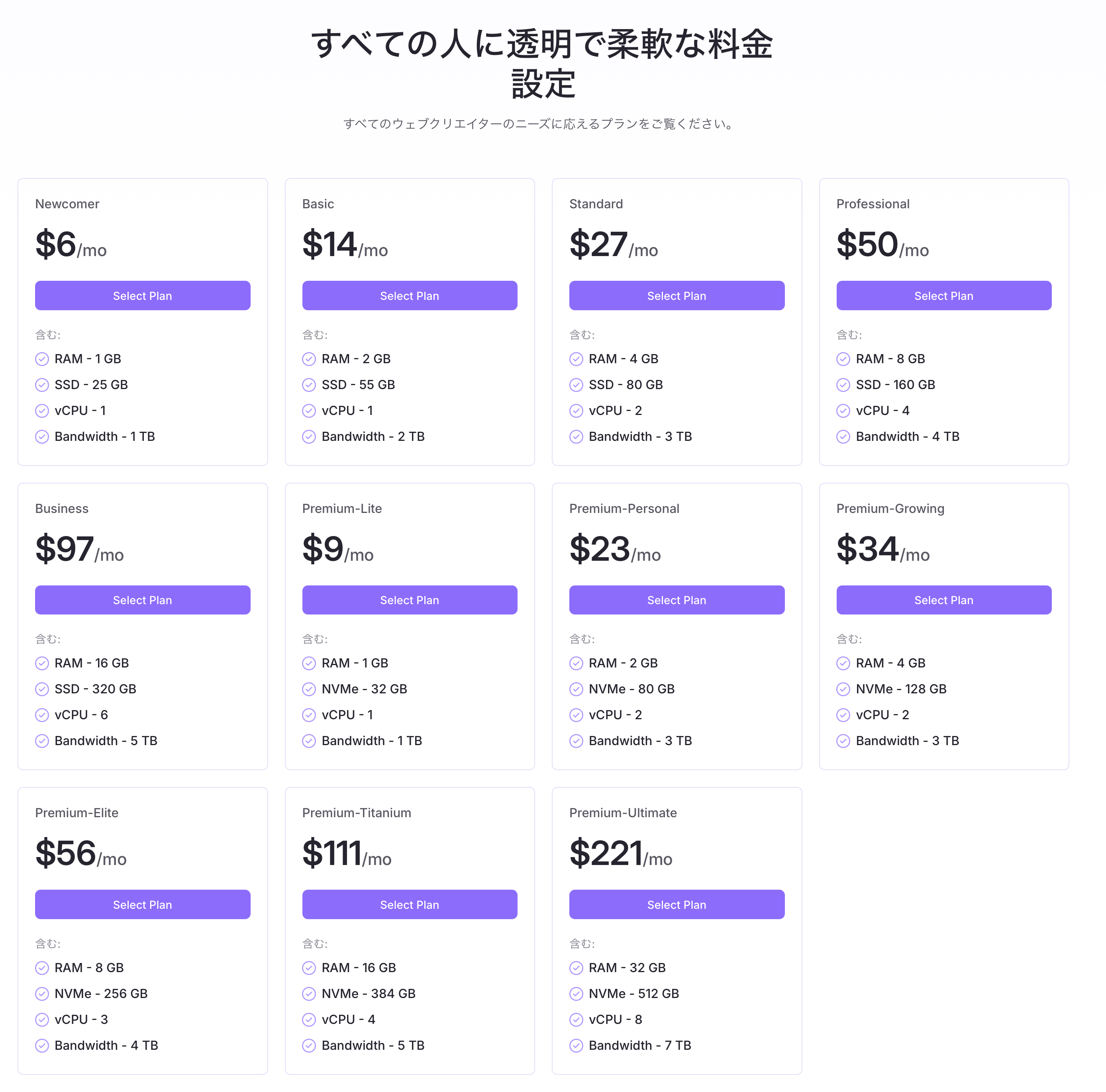Select the Premium-Growing $34 plan
Viewport: 1106px width, 1092px height.
[x=944, y=600]
